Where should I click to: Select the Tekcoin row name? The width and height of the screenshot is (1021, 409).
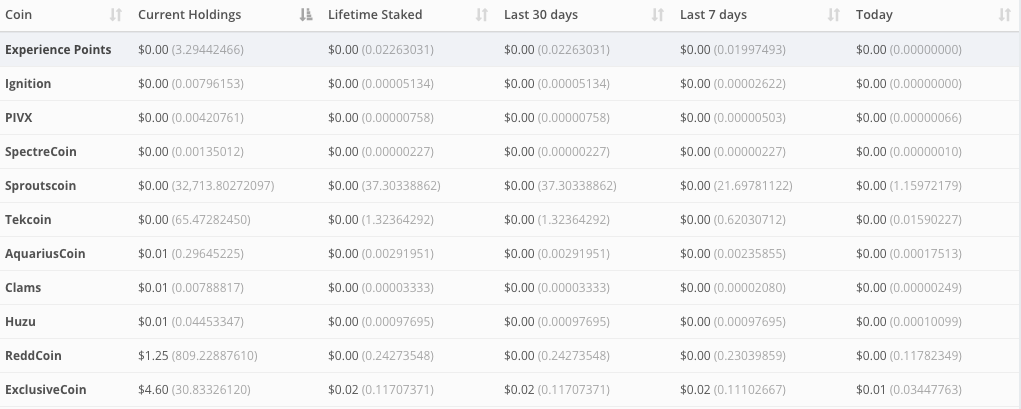click(28, 219)
